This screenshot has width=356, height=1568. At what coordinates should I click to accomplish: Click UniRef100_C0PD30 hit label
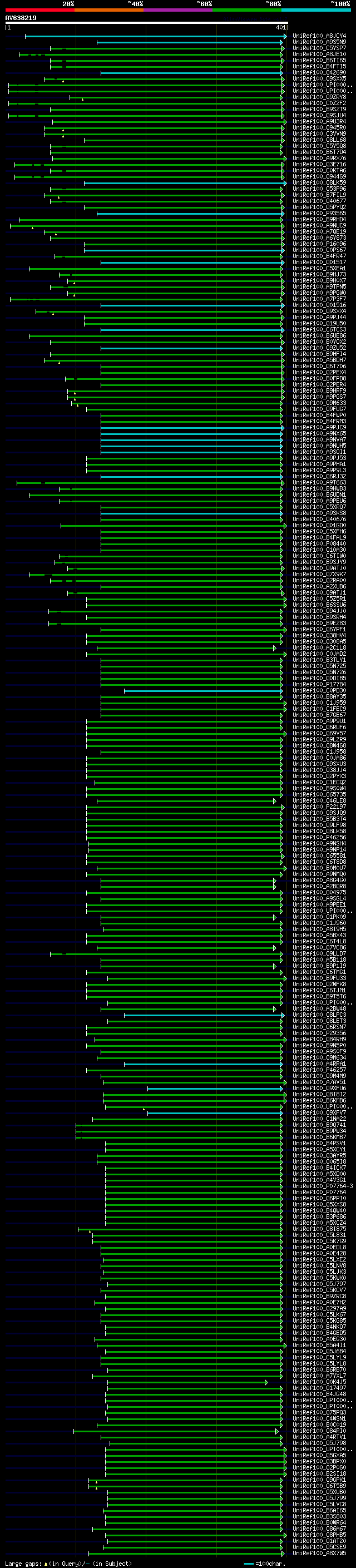[319, 691]
